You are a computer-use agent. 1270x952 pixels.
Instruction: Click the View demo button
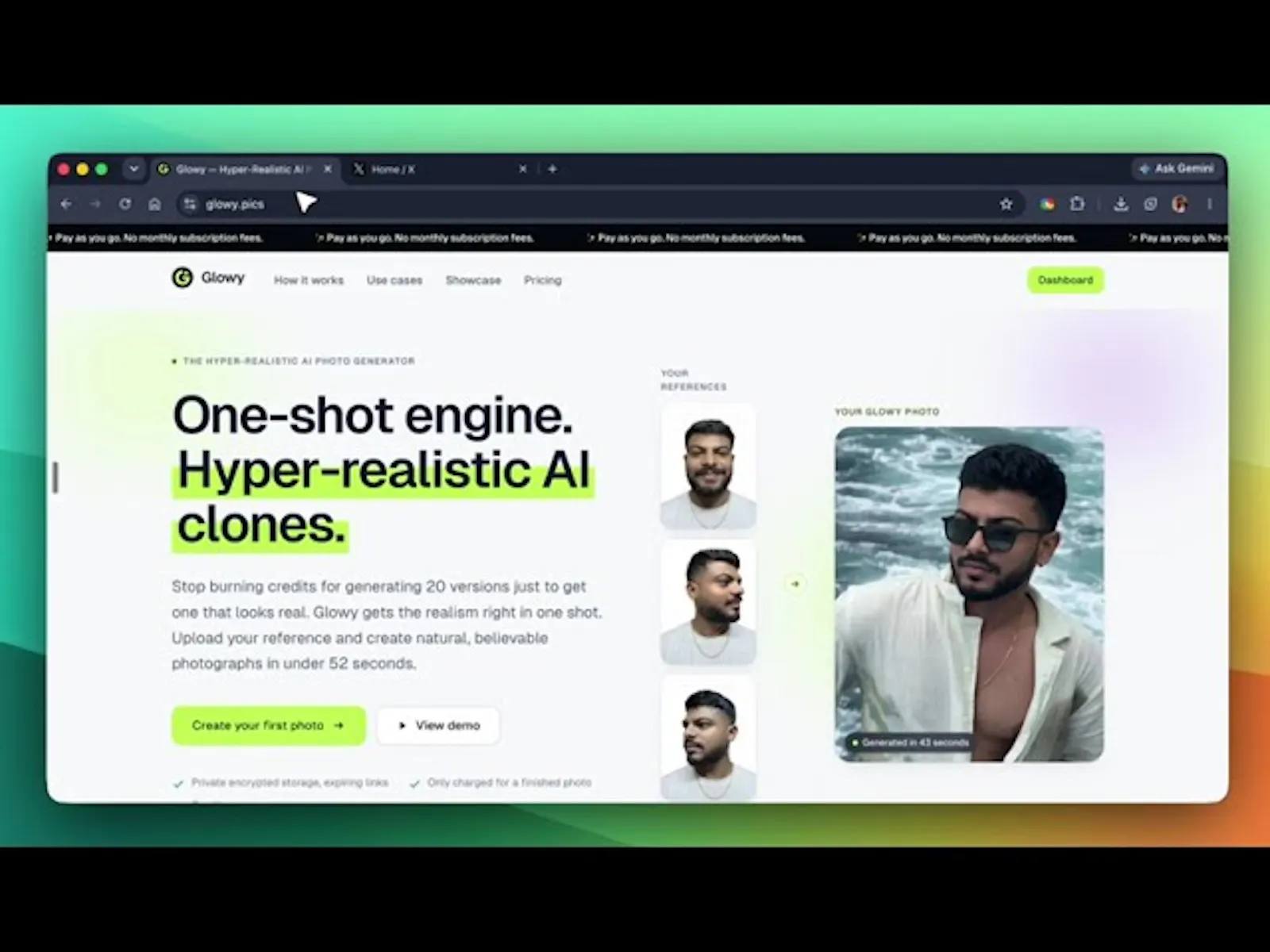[438, 725]
